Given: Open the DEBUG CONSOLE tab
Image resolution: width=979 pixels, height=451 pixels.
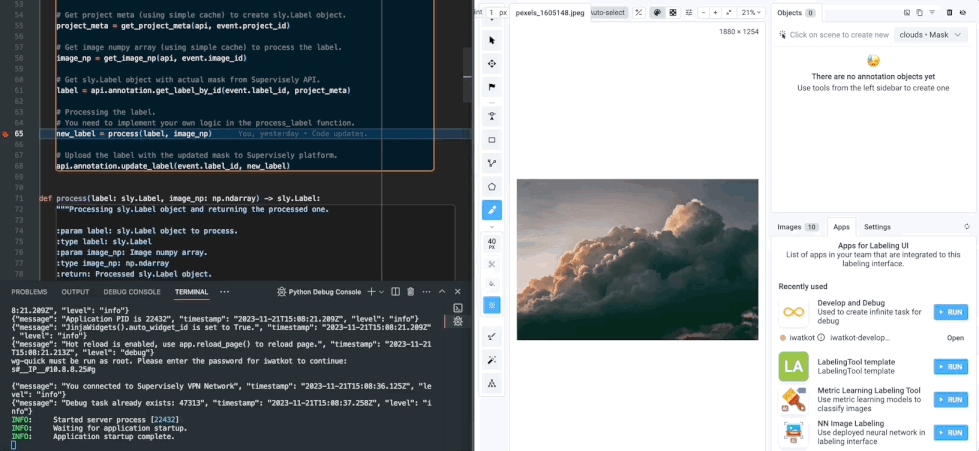Looking at the screenshot, I should 132,292.
